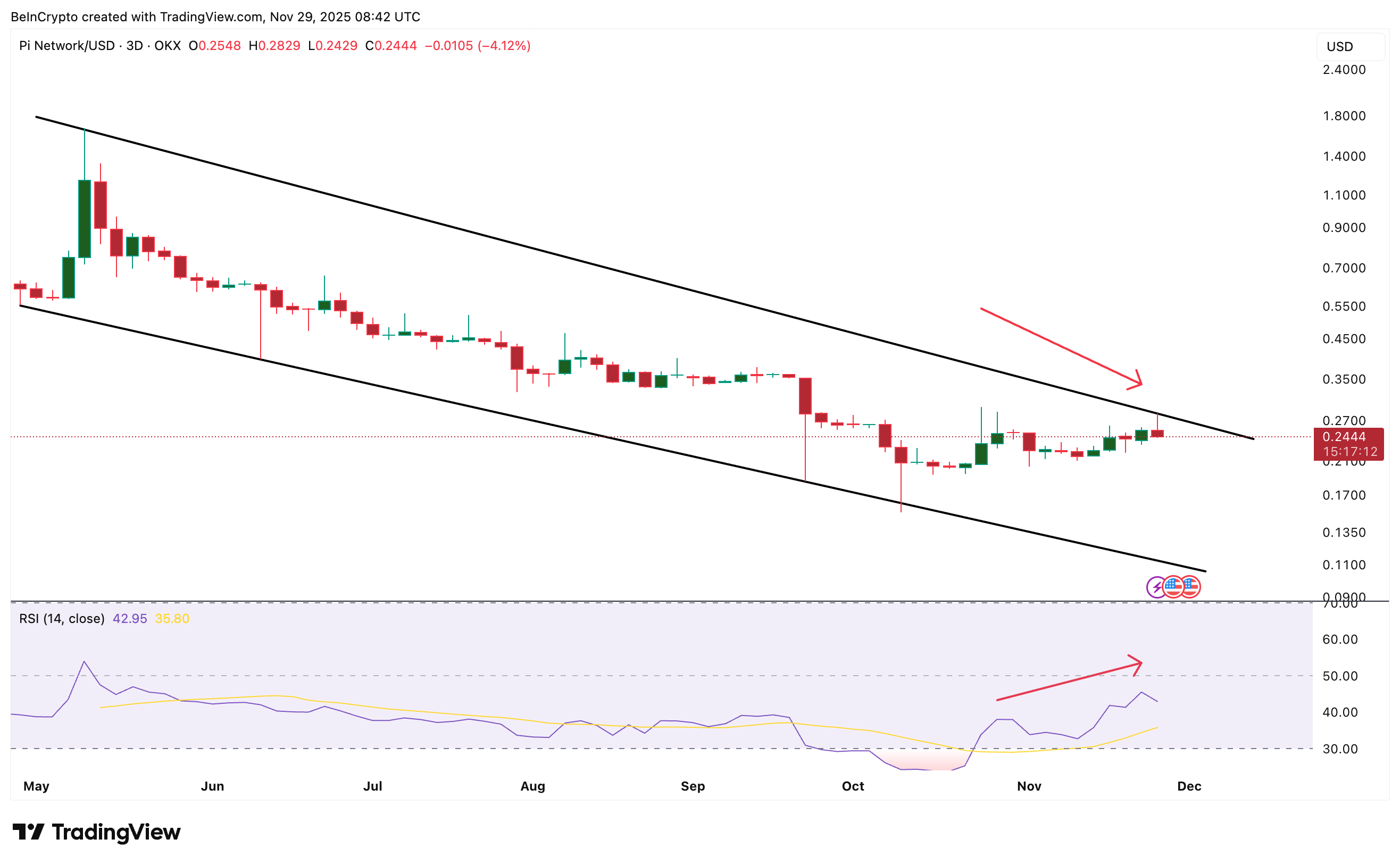Select the RSI (14, close) indicator label
Image resolution: width=1400 pixels, height=864 pixels.
click(x=62, y=618)
